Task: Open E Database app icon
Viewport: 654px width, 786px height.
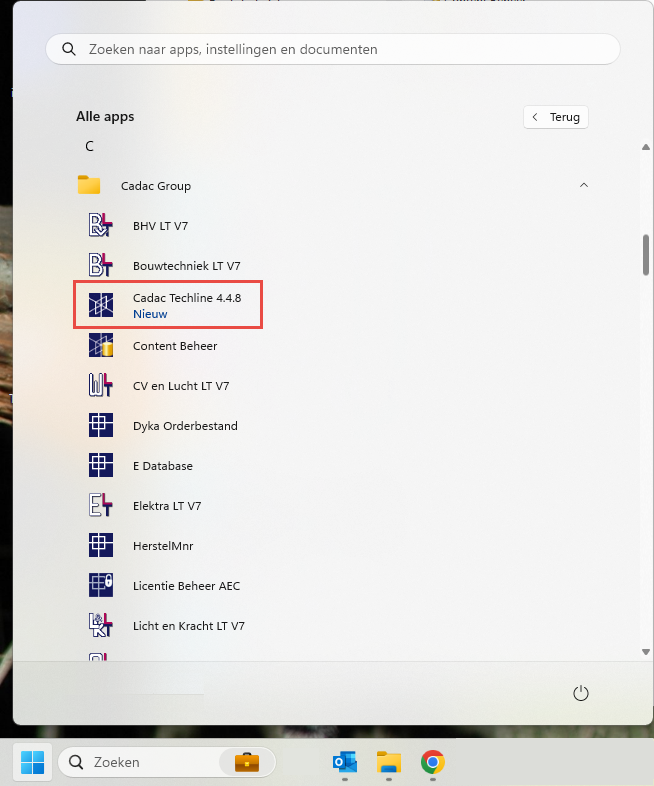Action: pos(101,465)
